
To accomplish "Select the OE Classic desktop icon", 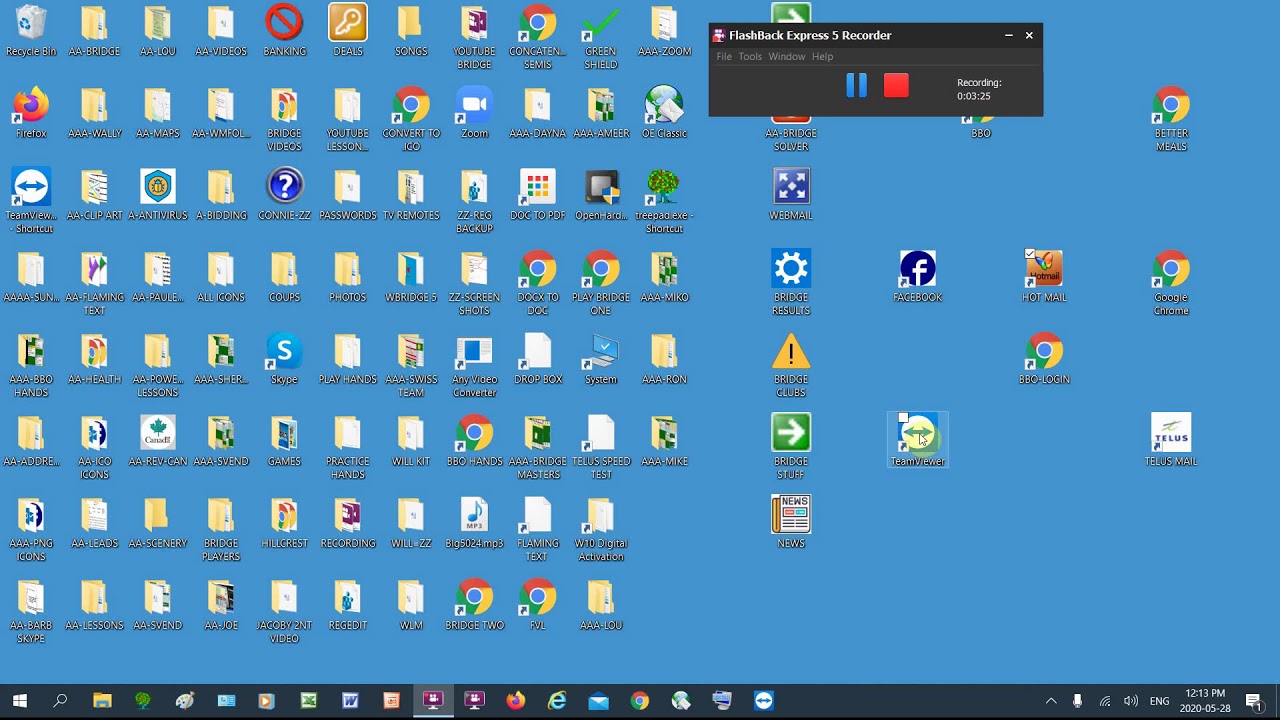I will [x=664, y=113].
